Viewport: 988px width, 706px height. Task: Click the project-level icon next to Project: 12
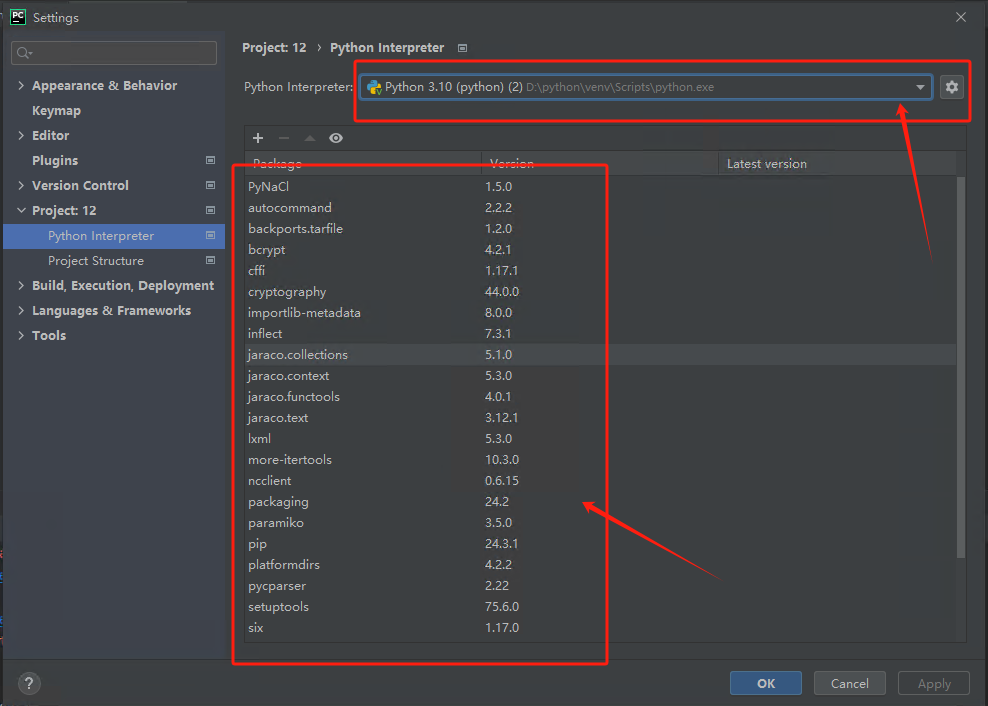(x=210, y=210)
